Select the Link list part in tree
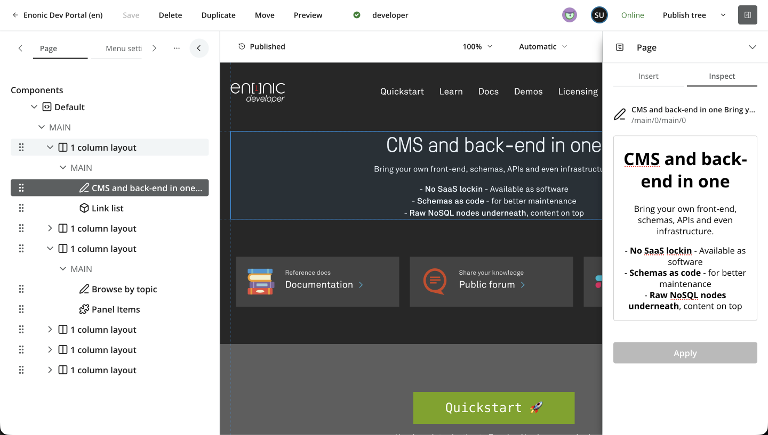The image size is (768, 435). pyautogui.click(x=107, y=208)
